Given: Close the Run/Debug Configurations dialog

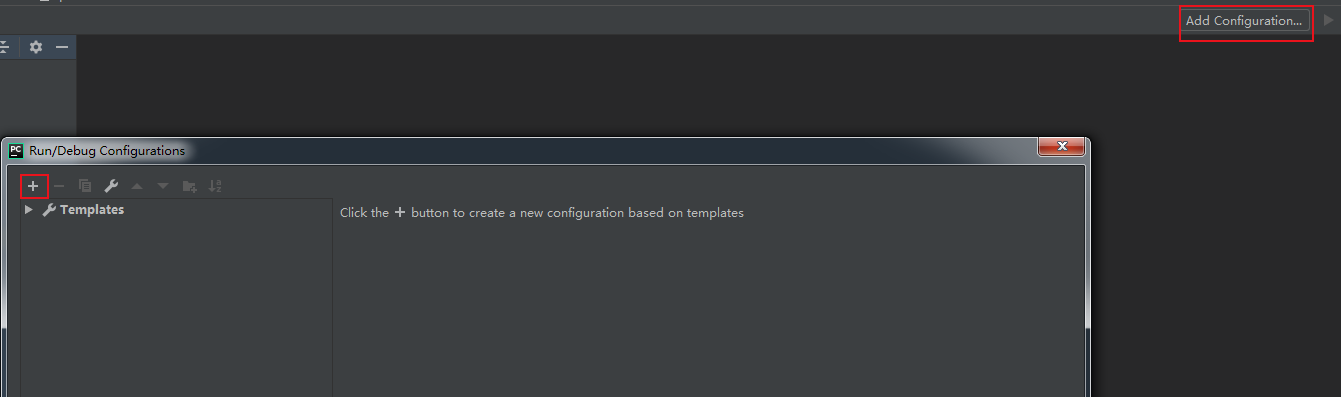Looking at the screenshot, I should pos(1061,146).
